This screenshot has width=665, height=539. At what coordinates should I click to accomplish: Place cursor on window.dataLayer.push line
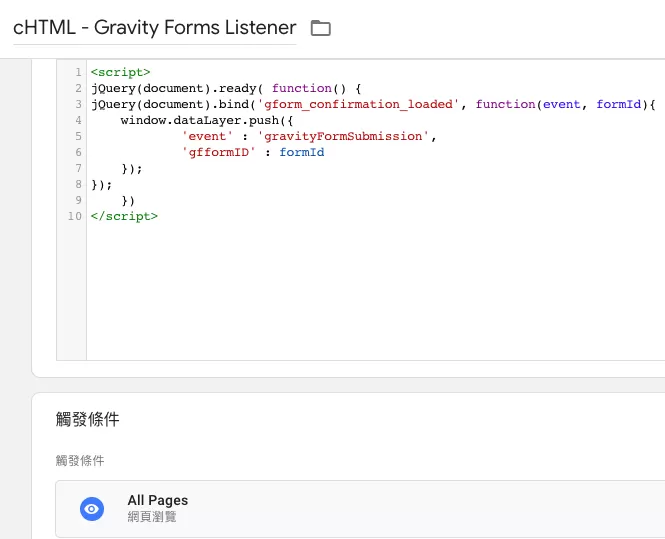[x=207, y=120]
